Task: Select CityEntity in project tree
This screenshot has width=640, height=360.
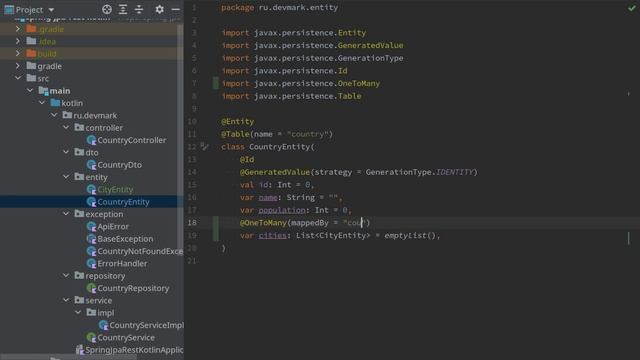Action: pyautogui.click(x=115, y=189)
